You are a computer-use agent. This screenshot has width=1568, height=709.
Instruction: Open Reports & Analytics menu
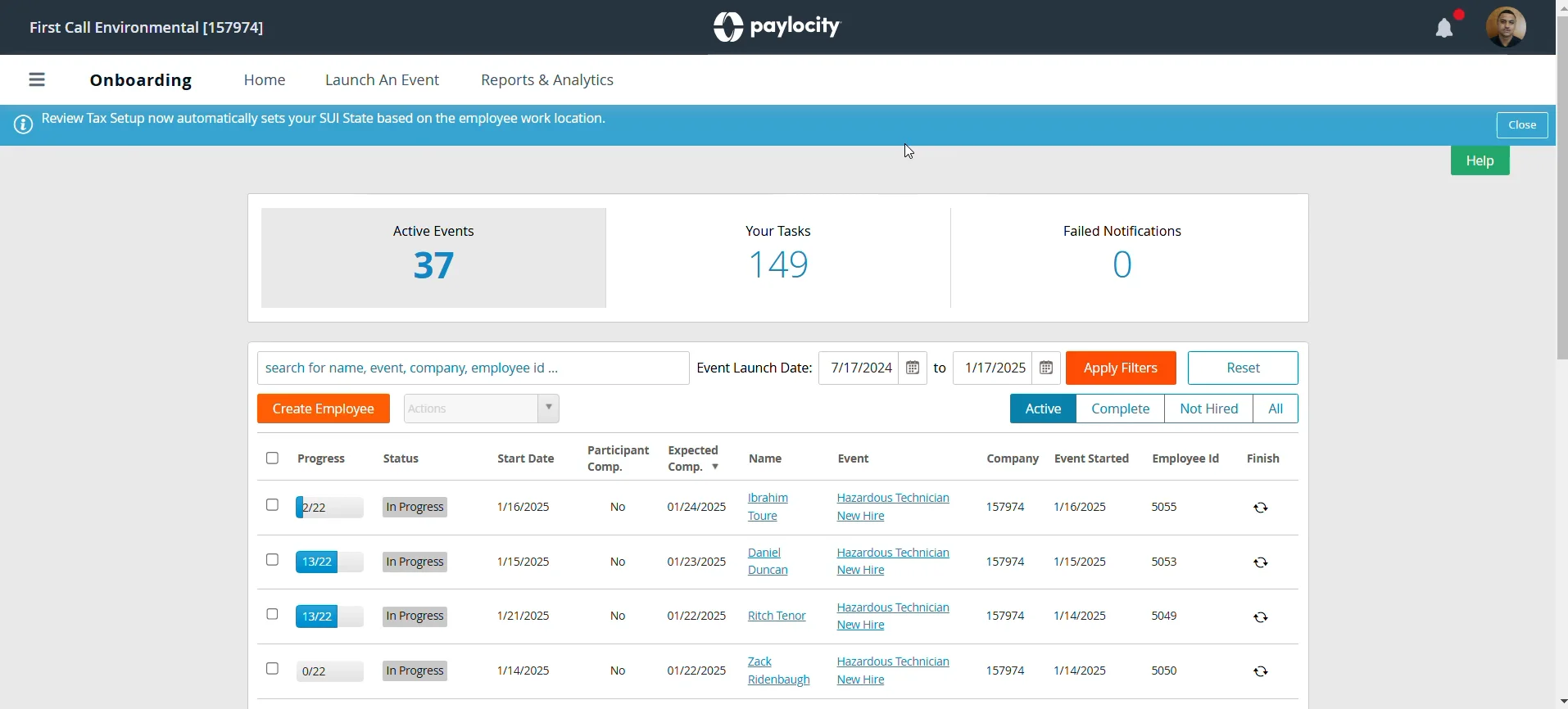pos(547,80)
